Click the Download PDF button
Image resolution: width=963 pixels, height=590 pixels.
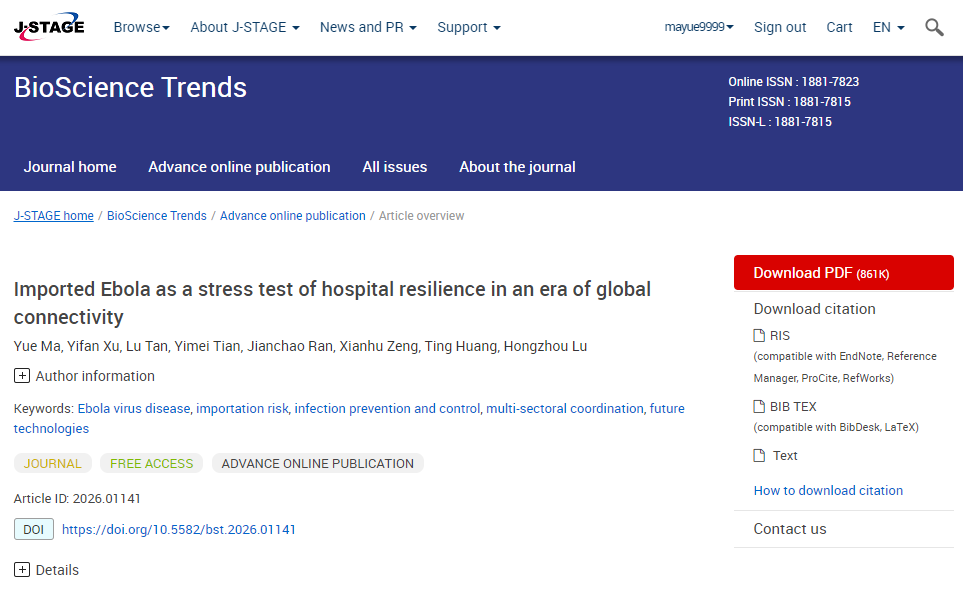[x=844, y=273]
